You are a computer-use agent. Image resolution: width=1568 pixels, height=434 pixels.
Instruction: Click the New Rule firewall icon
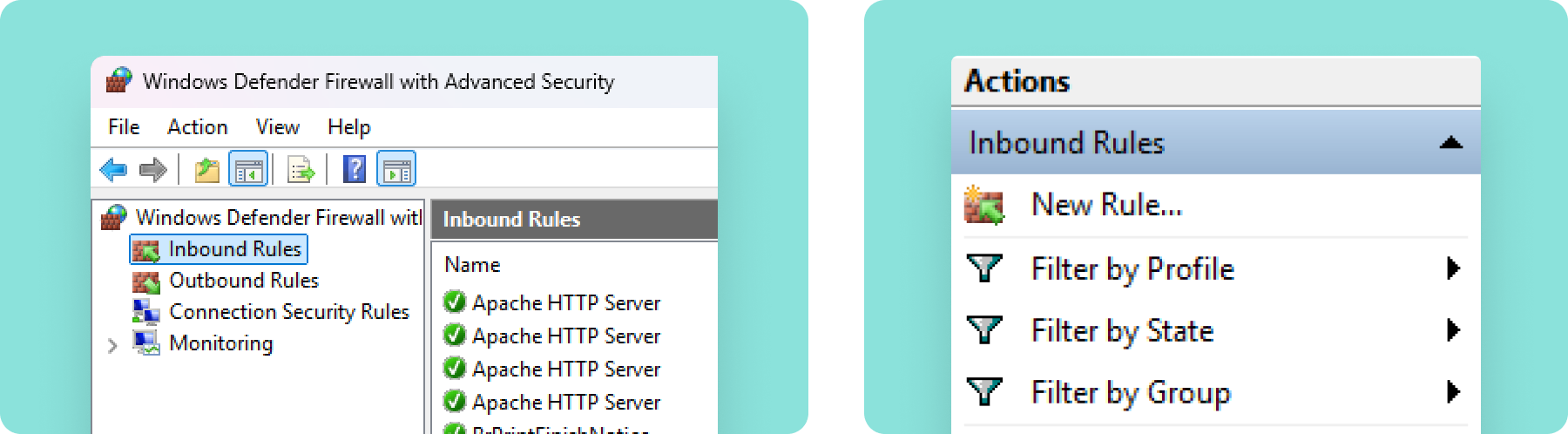(983, 206)
